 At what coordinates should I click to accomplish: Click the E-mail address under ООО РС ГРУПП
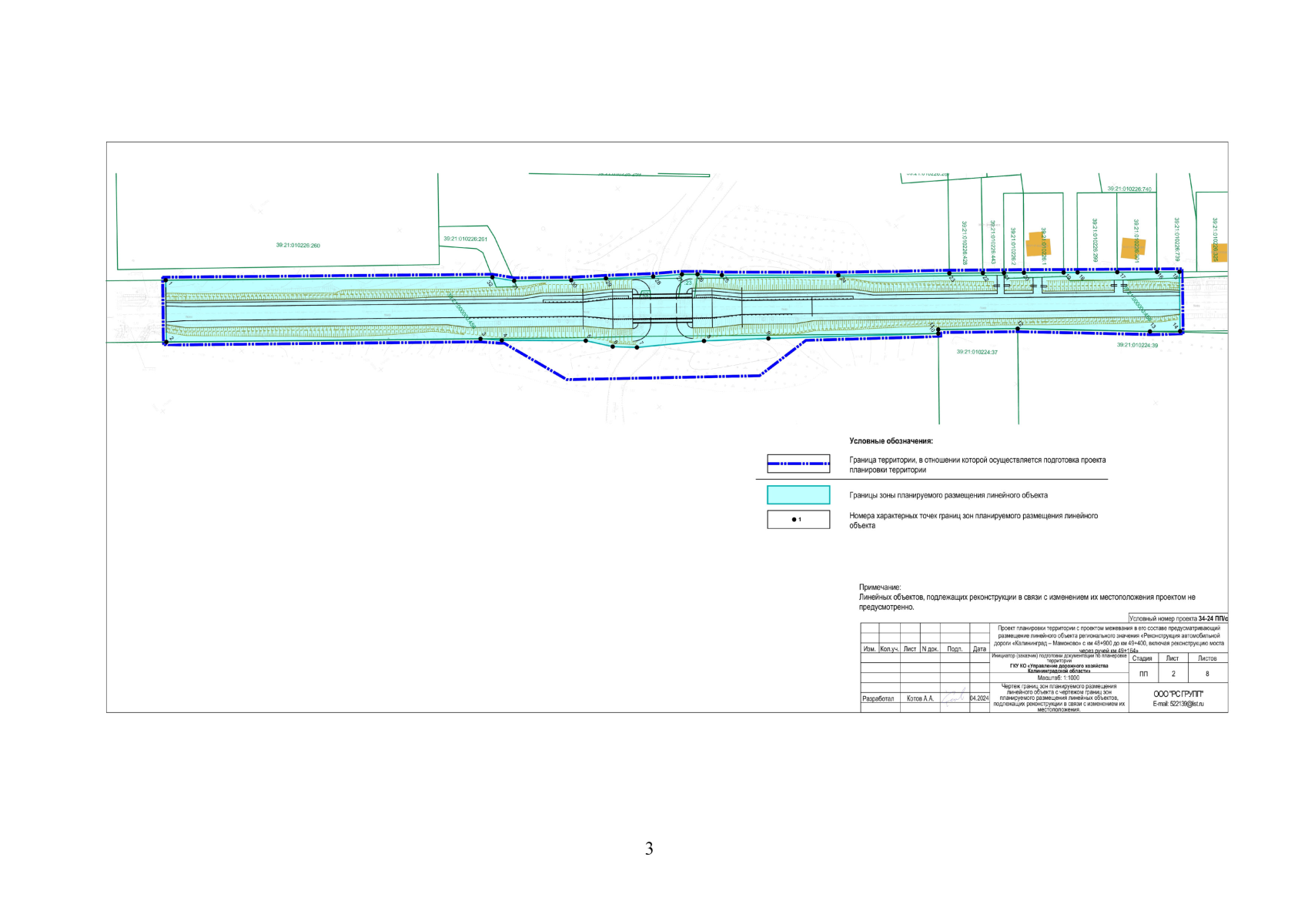pyautogui.click(x=1178, y=704)
